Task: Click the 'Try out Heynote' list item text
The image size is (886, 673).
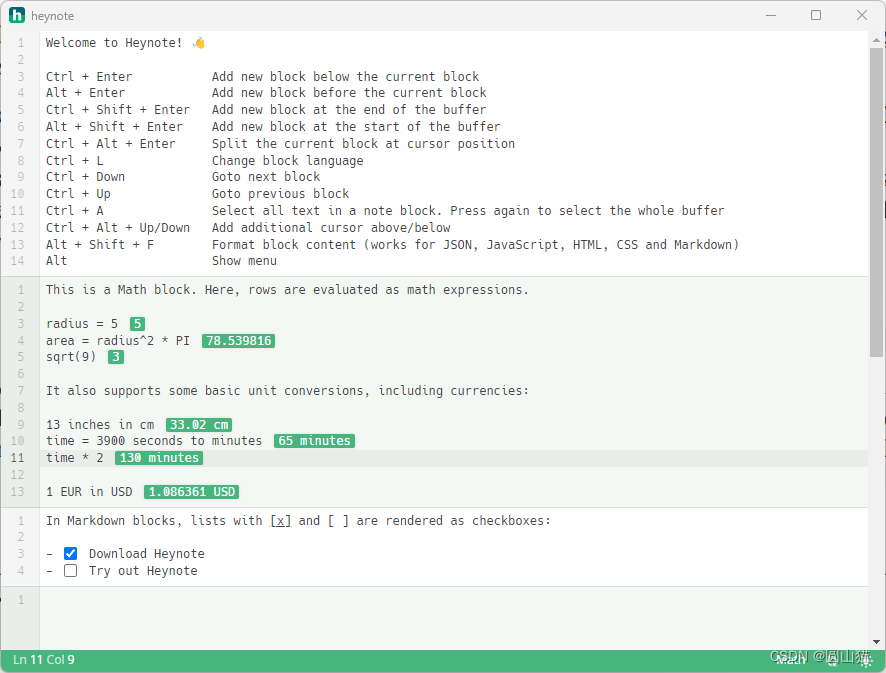Action: click(x=143, y=571)
